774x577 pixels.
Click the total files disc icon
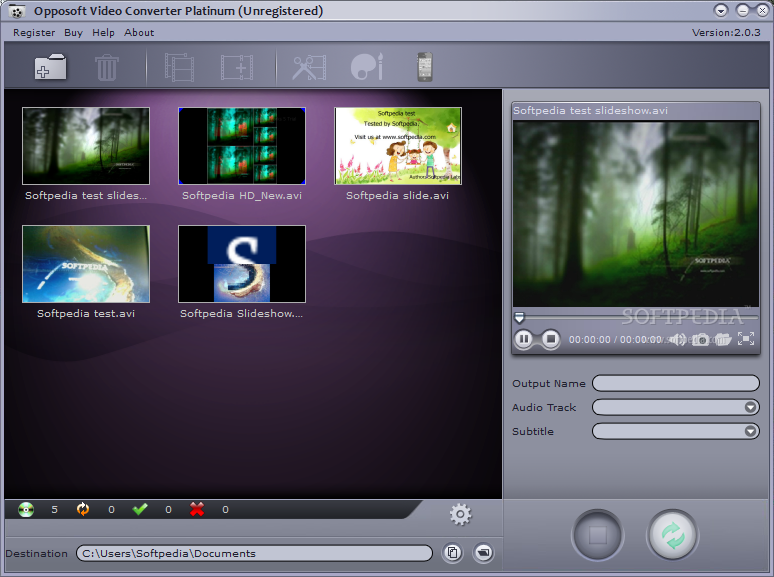[x=26, y=509]
